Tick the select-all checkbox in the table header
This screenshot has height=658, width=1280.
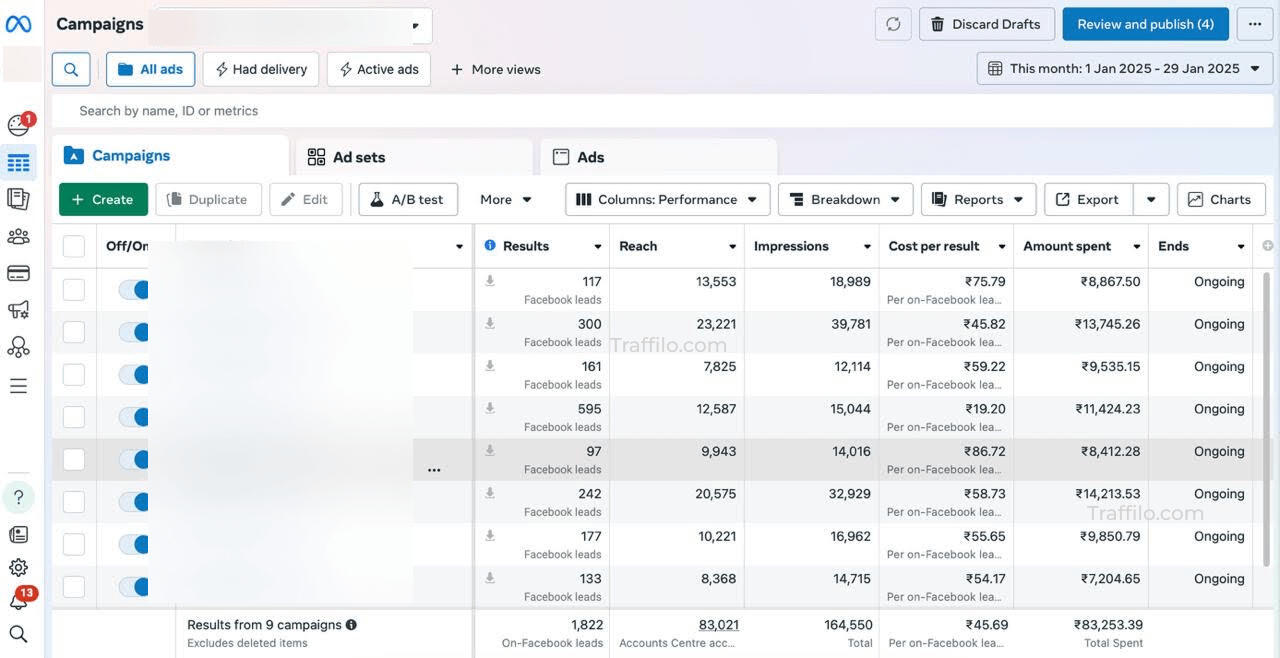pyautogui.click(x=74, y=246)
